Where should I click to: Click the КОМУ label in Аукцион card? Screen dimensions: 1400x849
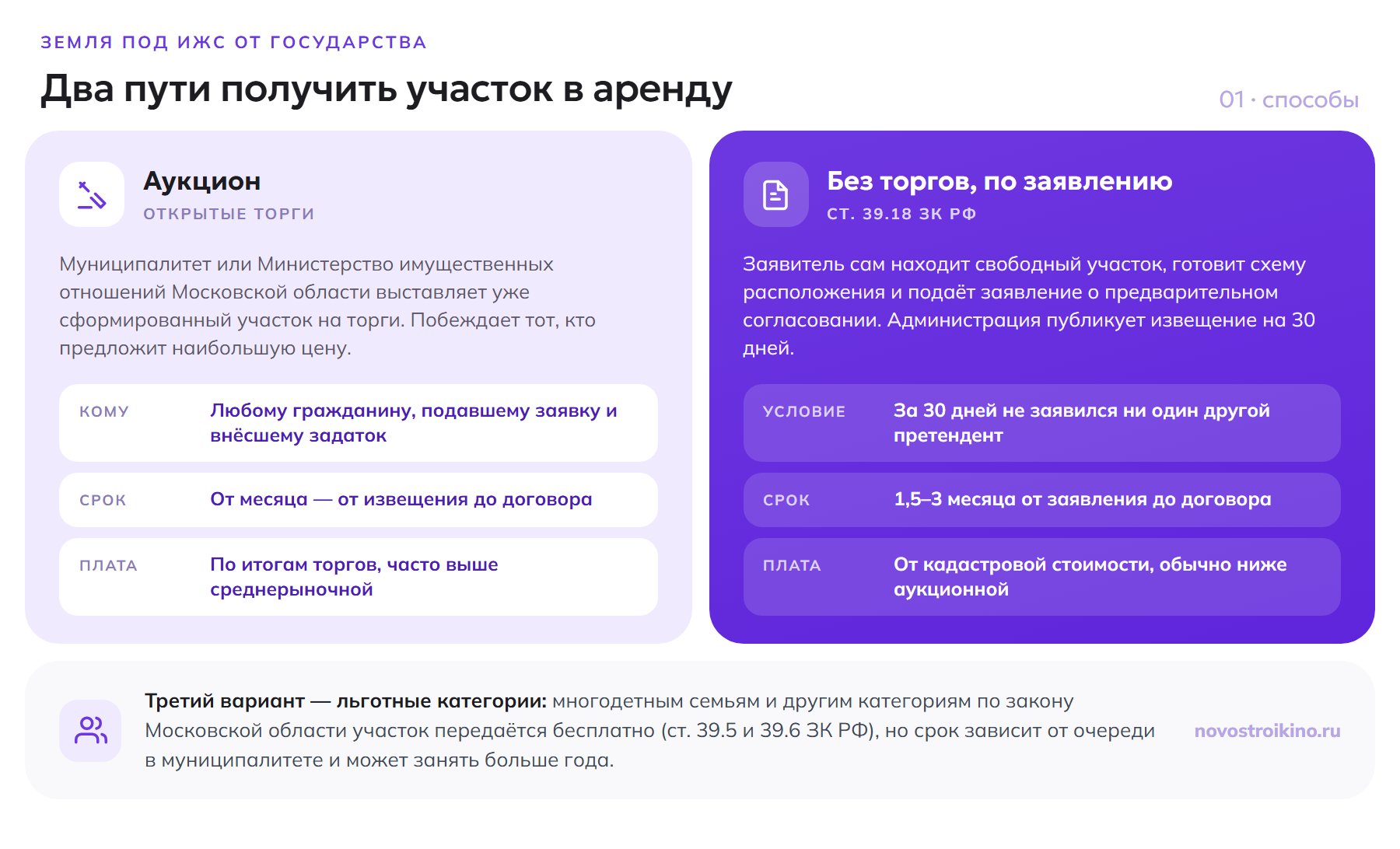click(104, 411)
